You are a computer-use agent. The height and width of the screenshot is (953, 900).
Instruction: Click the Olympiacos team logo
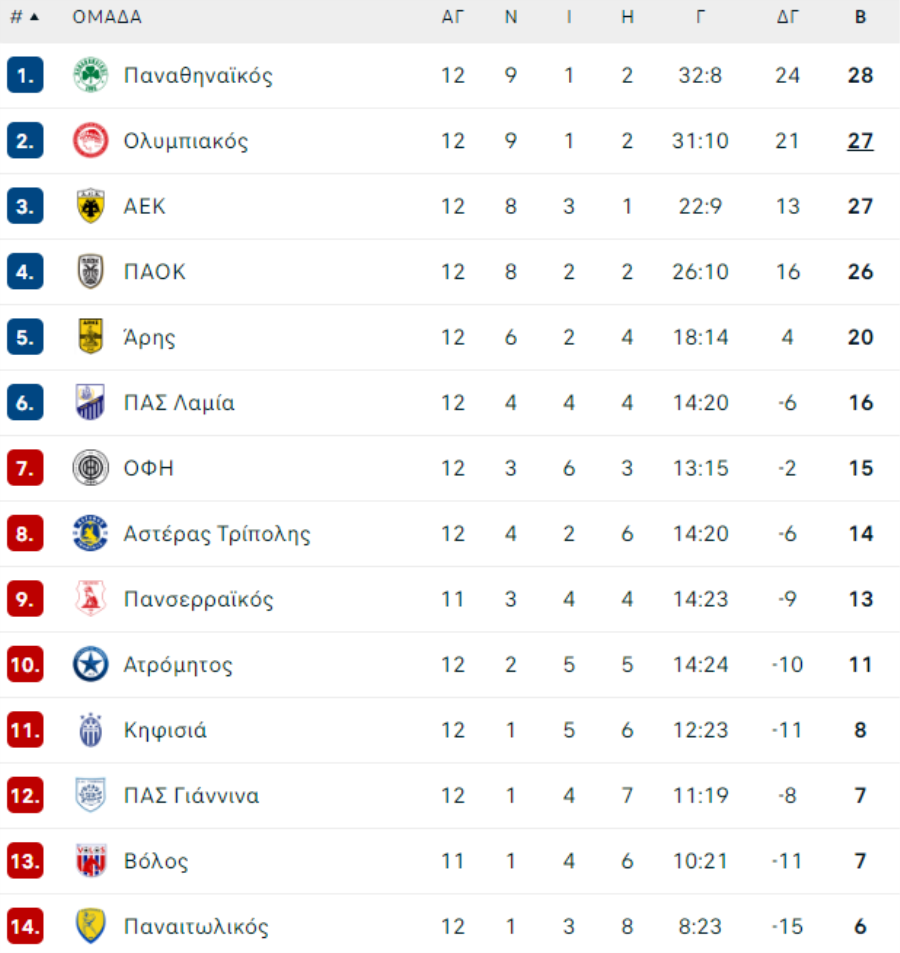90,141
